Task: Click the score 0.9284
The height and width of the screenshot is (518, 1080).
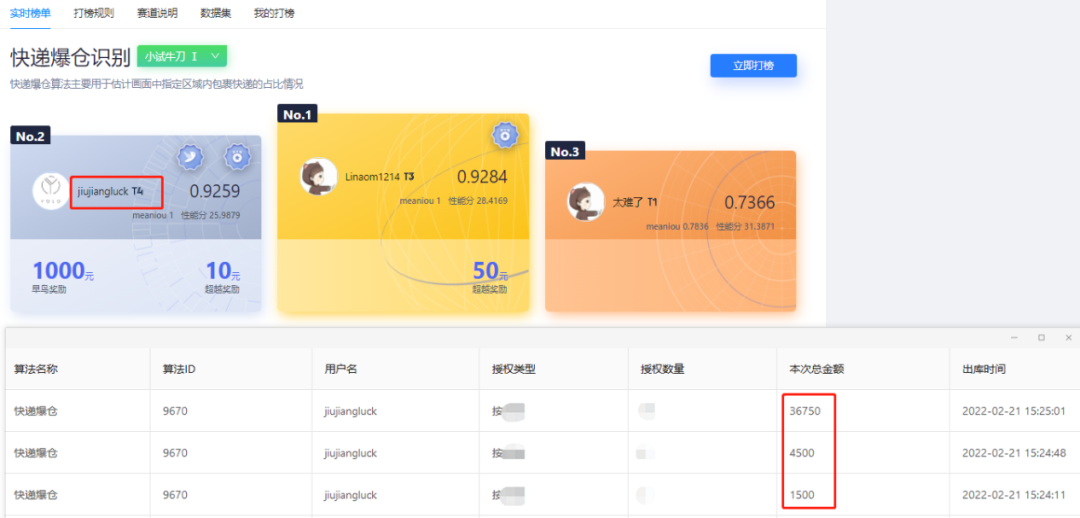Action: tap(482, 177)
